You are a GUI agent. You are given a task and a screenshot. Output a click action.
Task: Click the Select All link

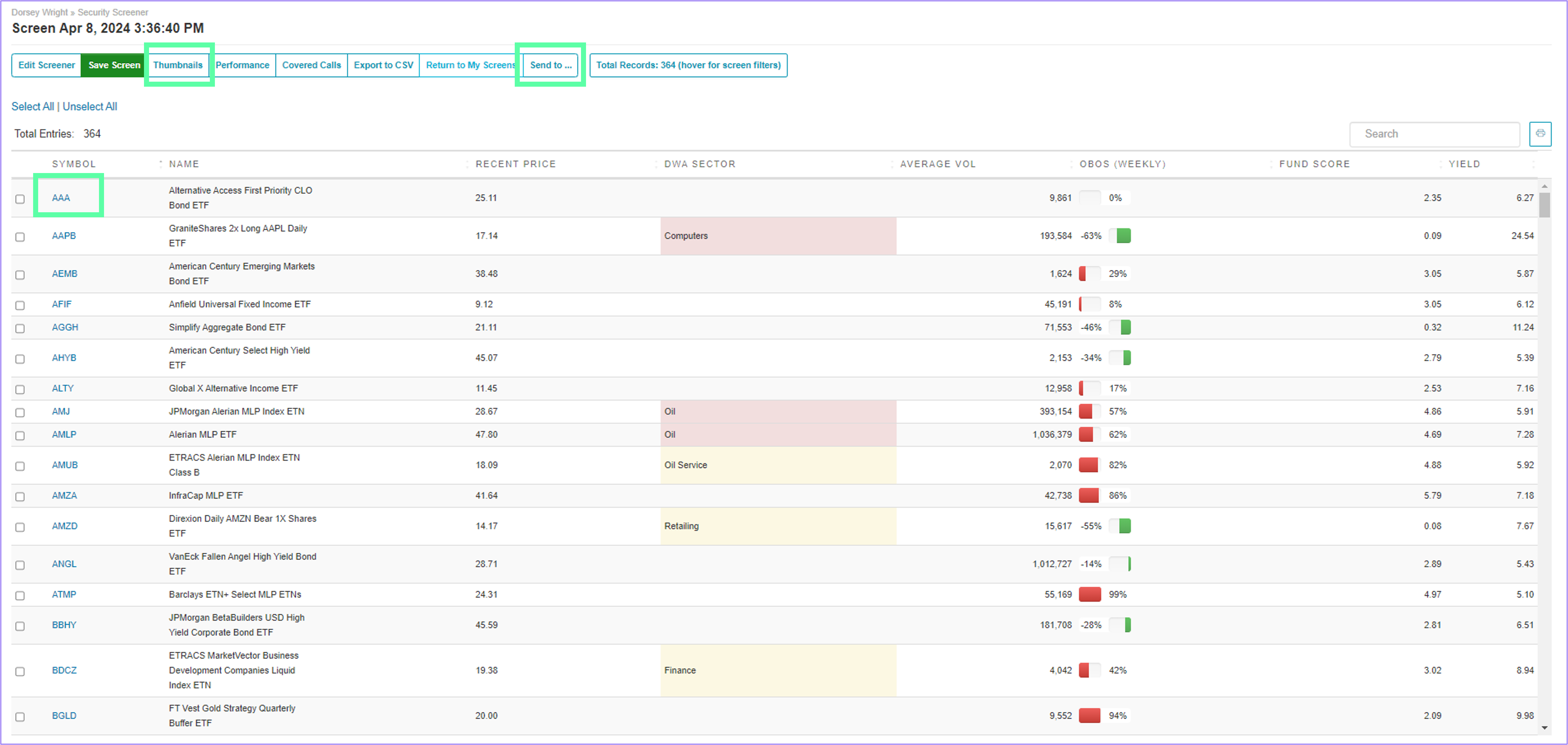coord(33,106)
